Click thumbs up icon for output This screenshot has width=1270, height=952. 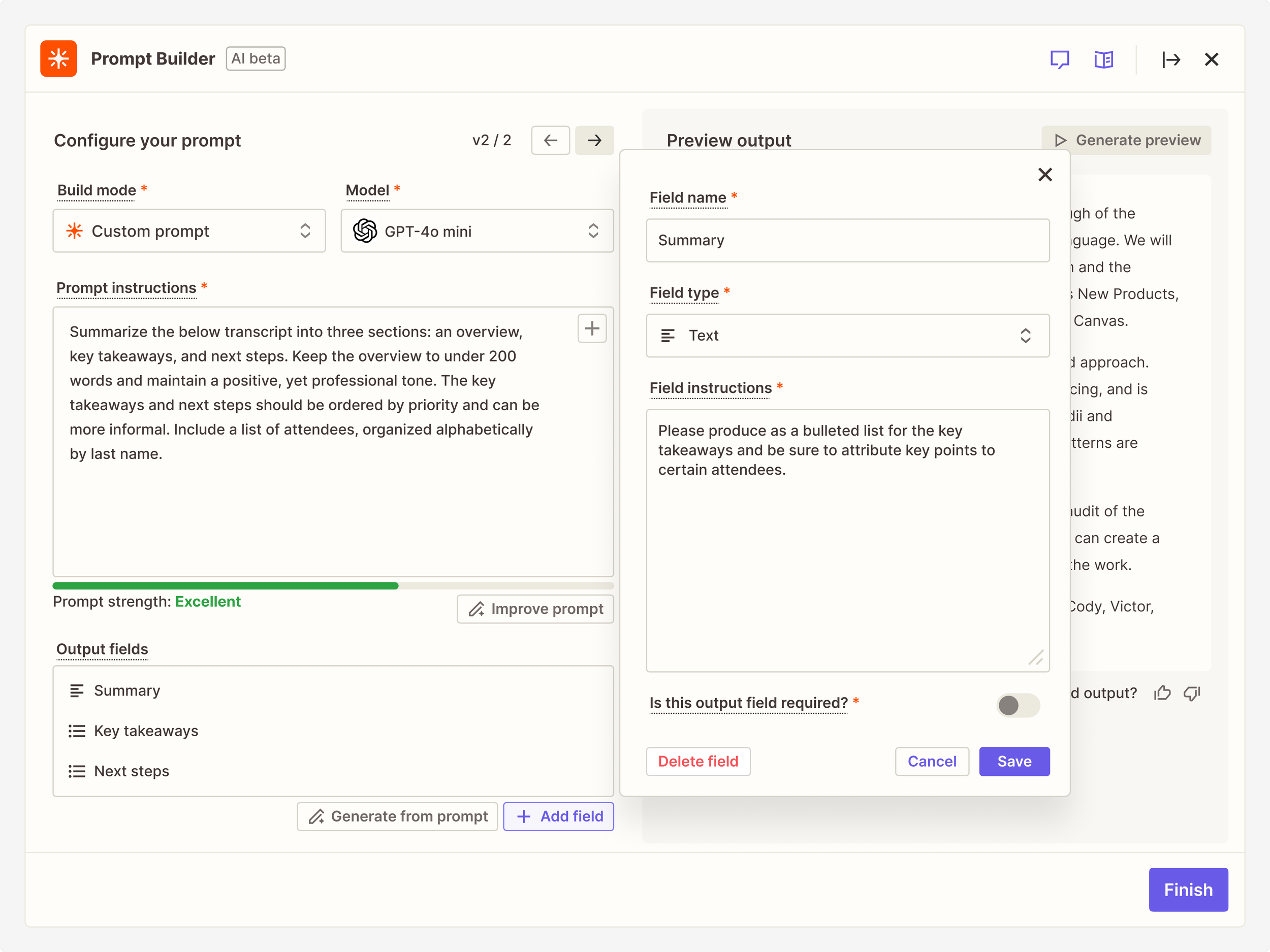click(1162, 693)
